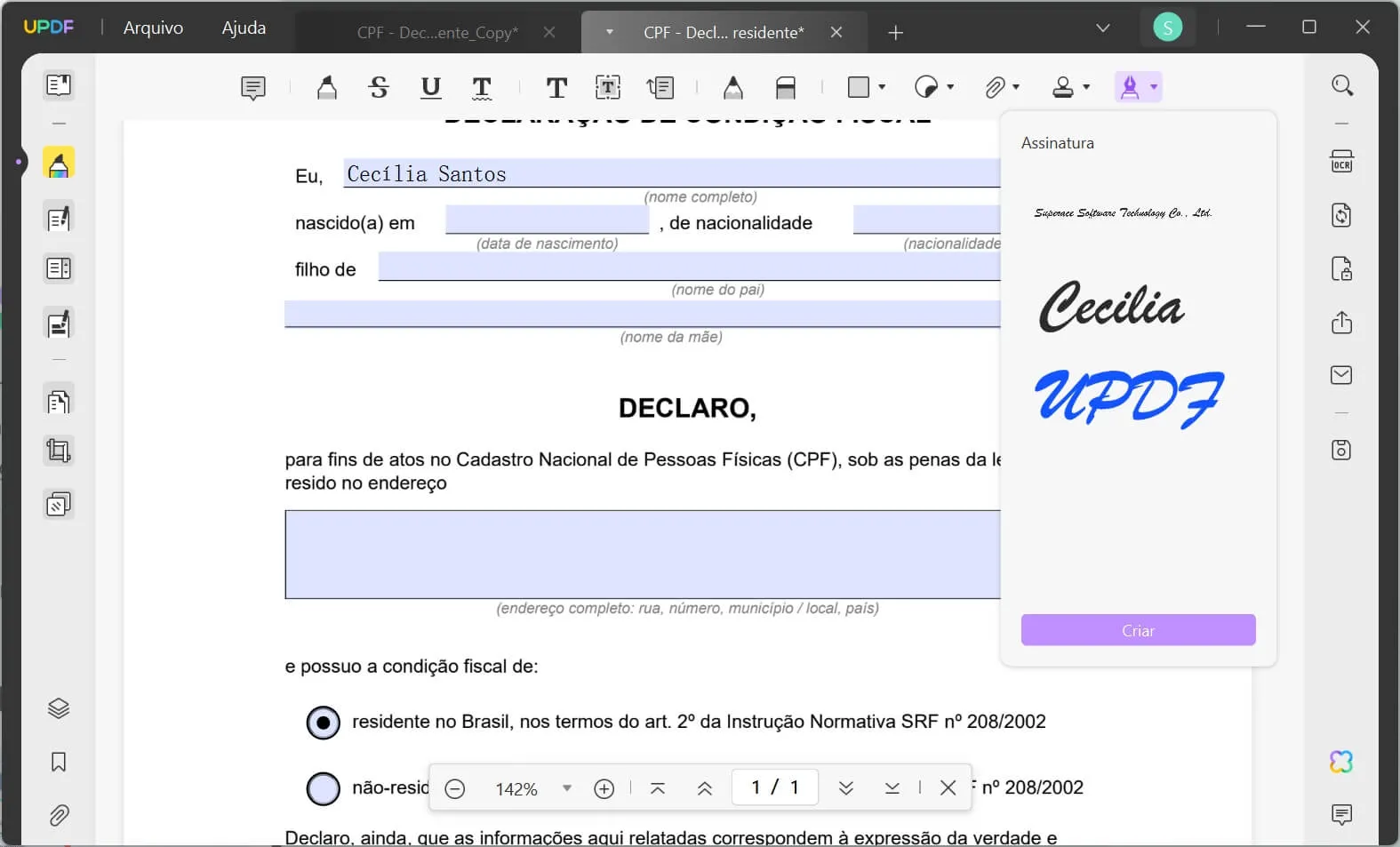Click the Criar signature button
Image resolution: width=1400 pixels, height=847 pixels.
coord(1138,630)
